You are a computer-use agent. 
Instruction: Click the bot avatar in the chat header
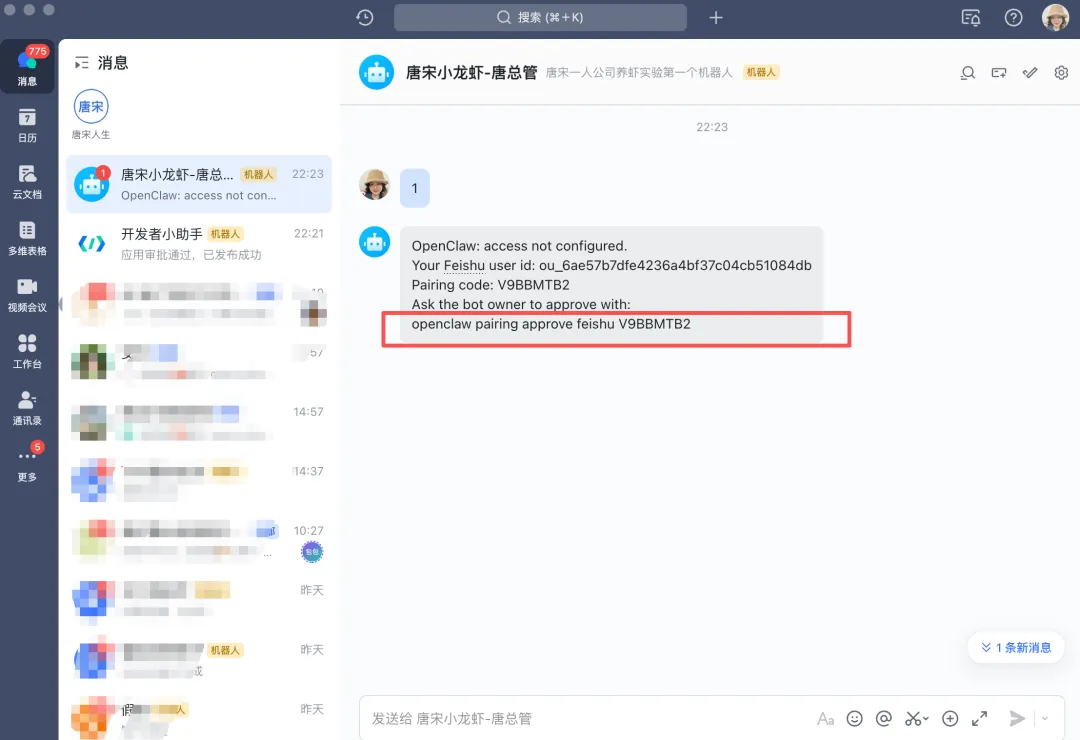point(376,72)
